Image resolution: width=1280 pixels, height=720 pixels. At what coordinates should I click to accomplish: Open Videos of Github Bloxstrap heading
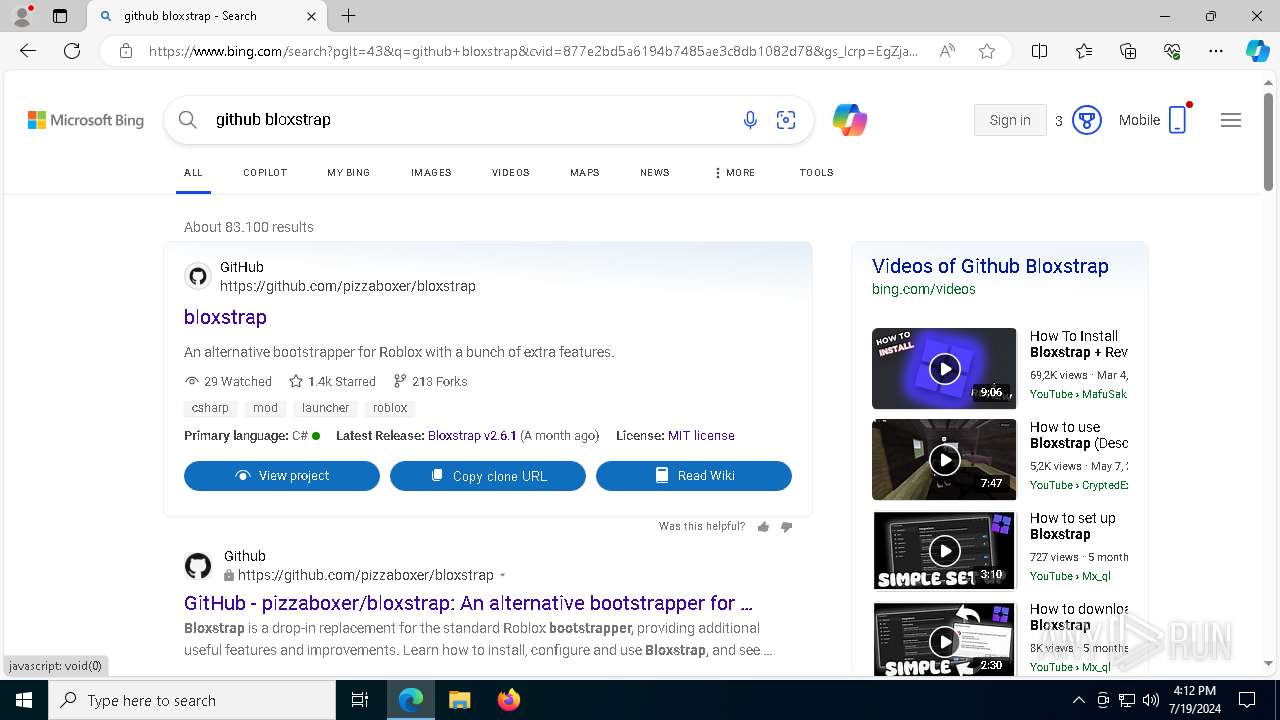[x=990, y=266]
